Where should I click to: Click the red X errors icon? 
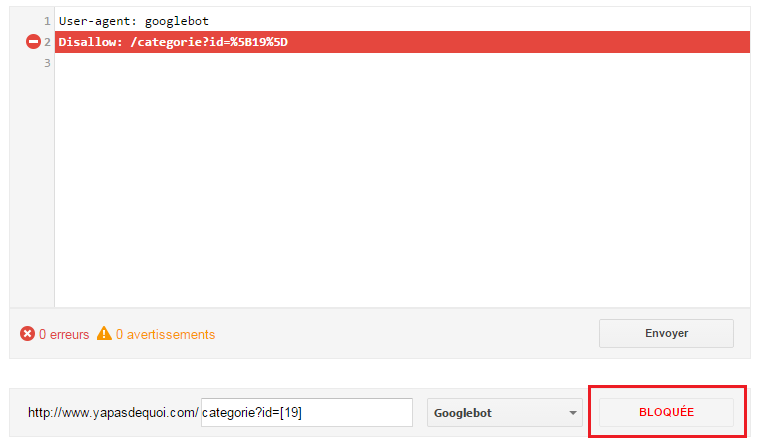tap(27, 334)
